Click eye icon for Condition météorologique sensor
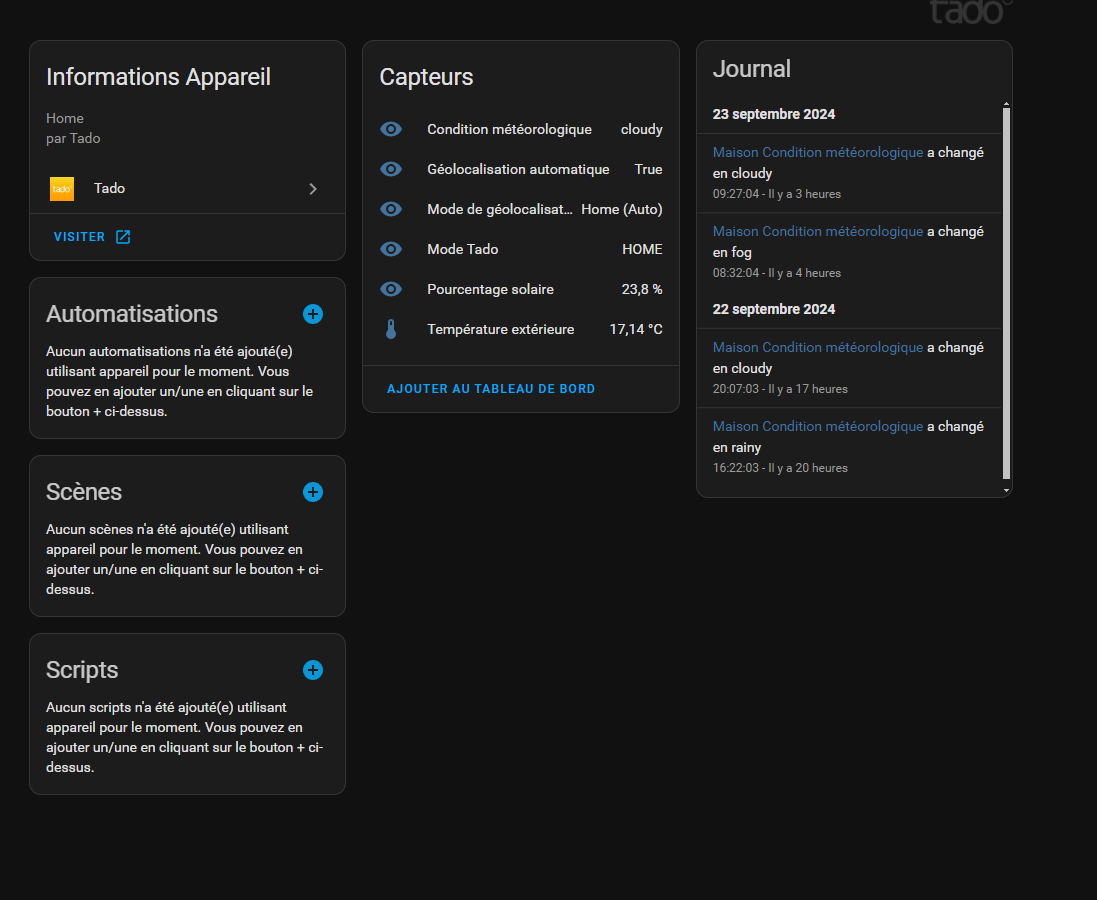Viewport: 1097px width, 900px height. coord(391,129)
